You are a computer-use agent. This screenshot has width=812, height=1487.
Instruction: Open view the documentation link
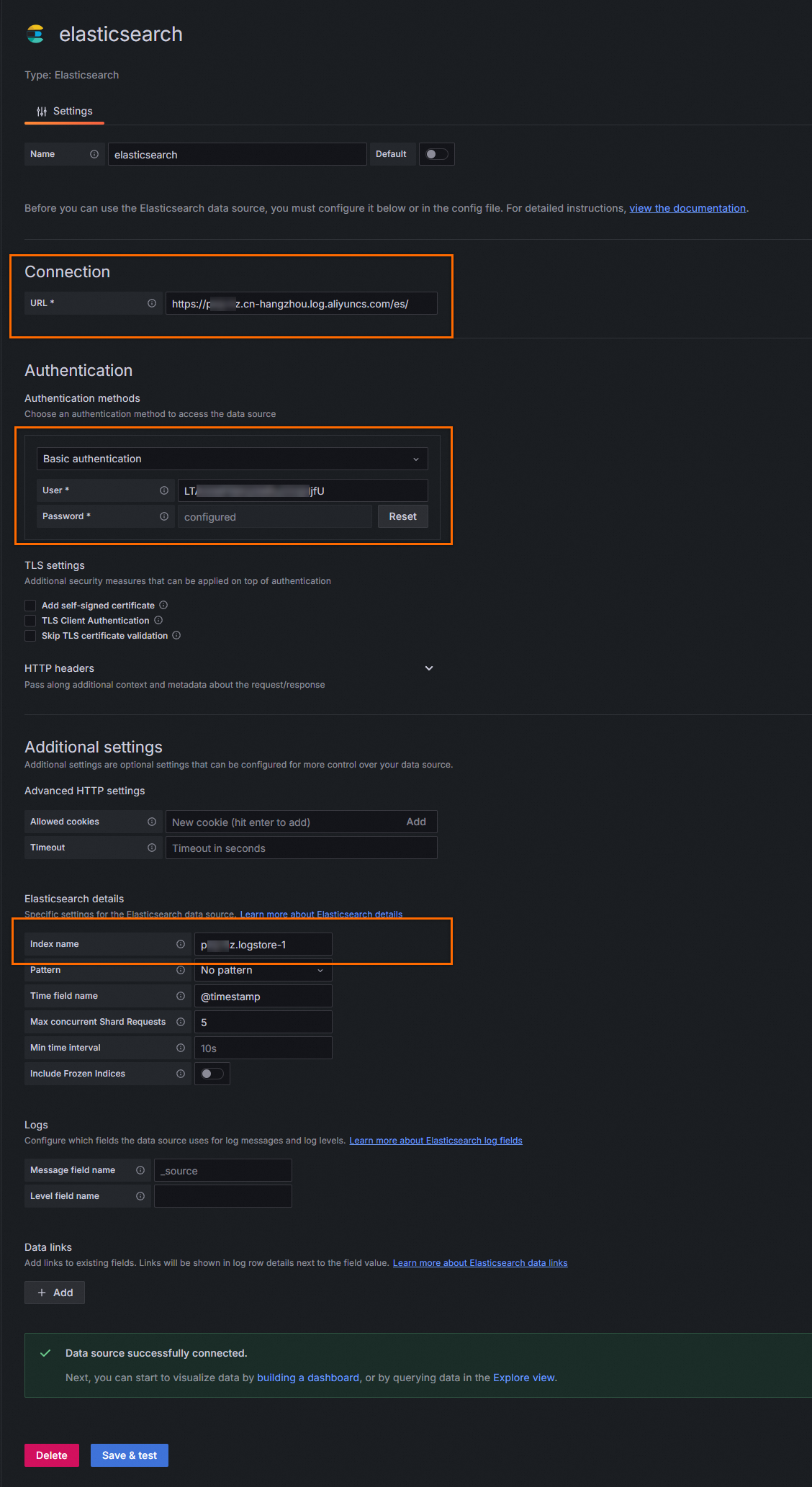687,208
